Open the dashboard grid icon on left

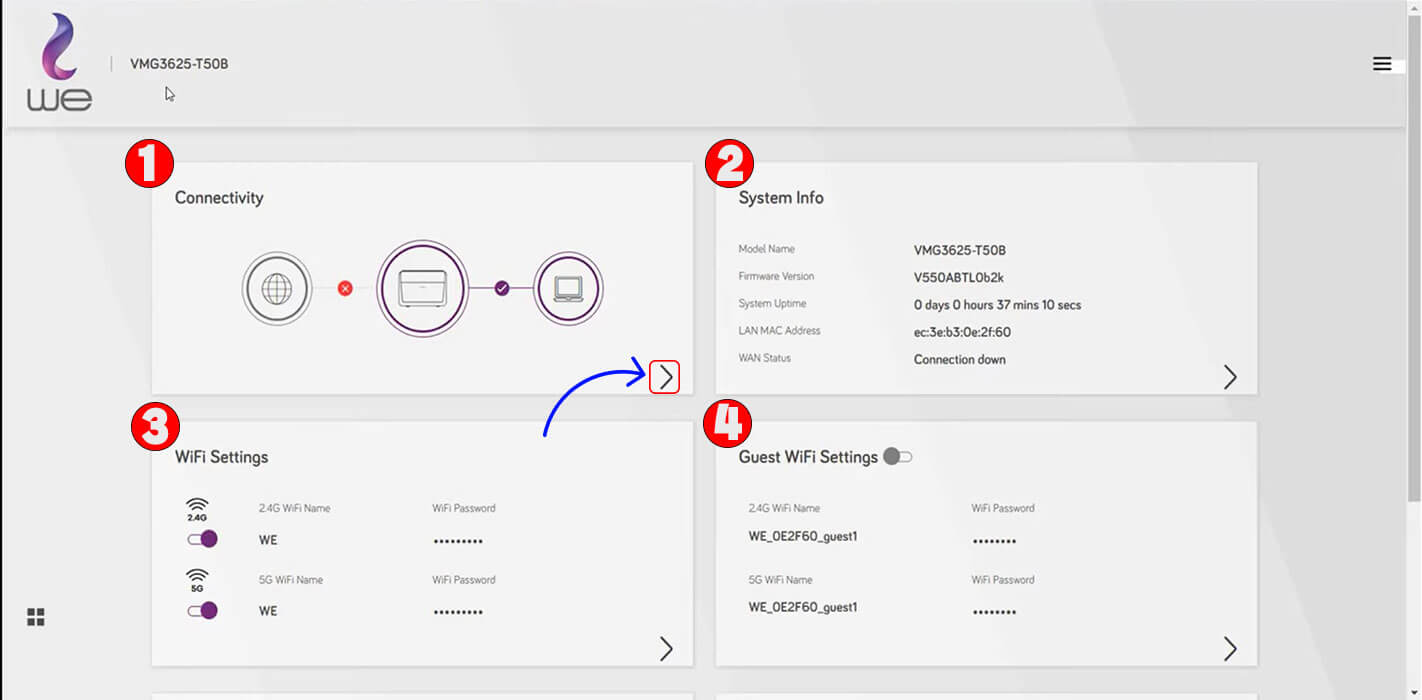tap(36, 617)
